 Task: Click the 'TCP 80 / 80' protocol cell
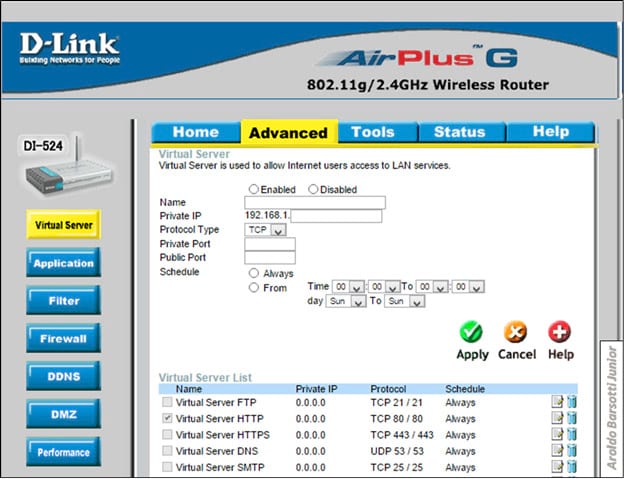tap(396, 419)
